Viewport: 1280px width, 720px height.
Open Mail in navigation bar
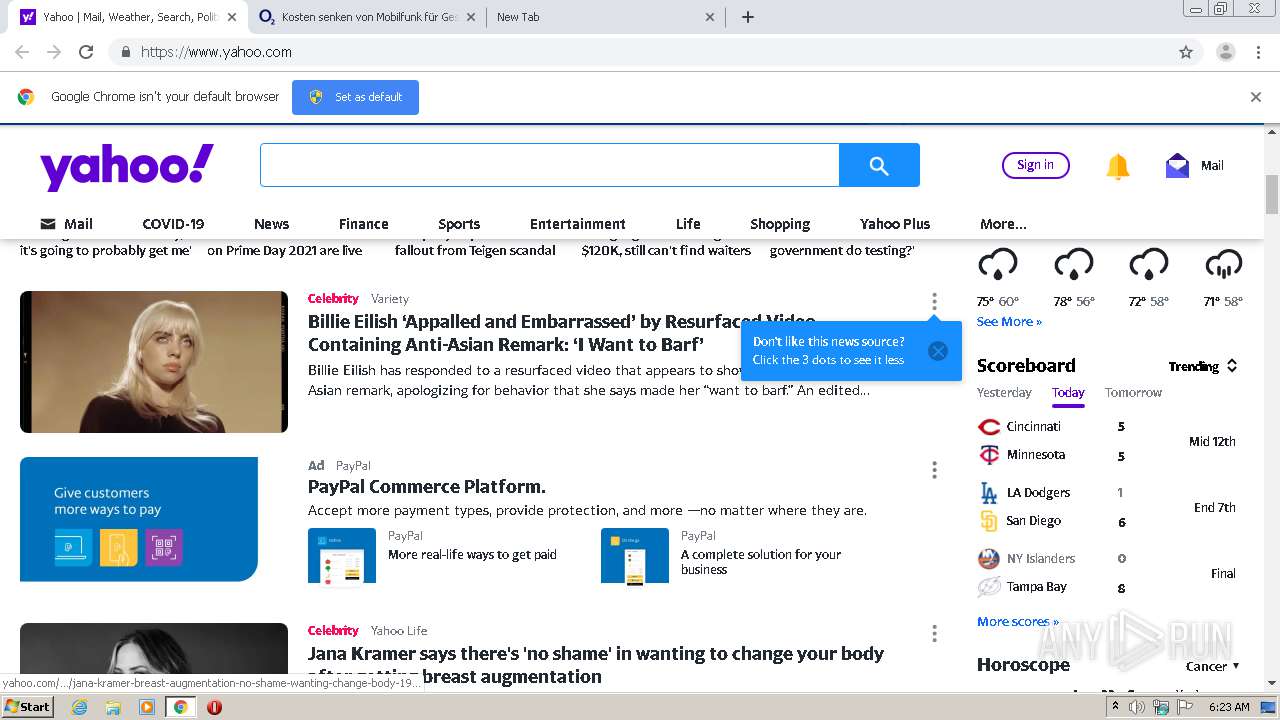tap(66, 224)
